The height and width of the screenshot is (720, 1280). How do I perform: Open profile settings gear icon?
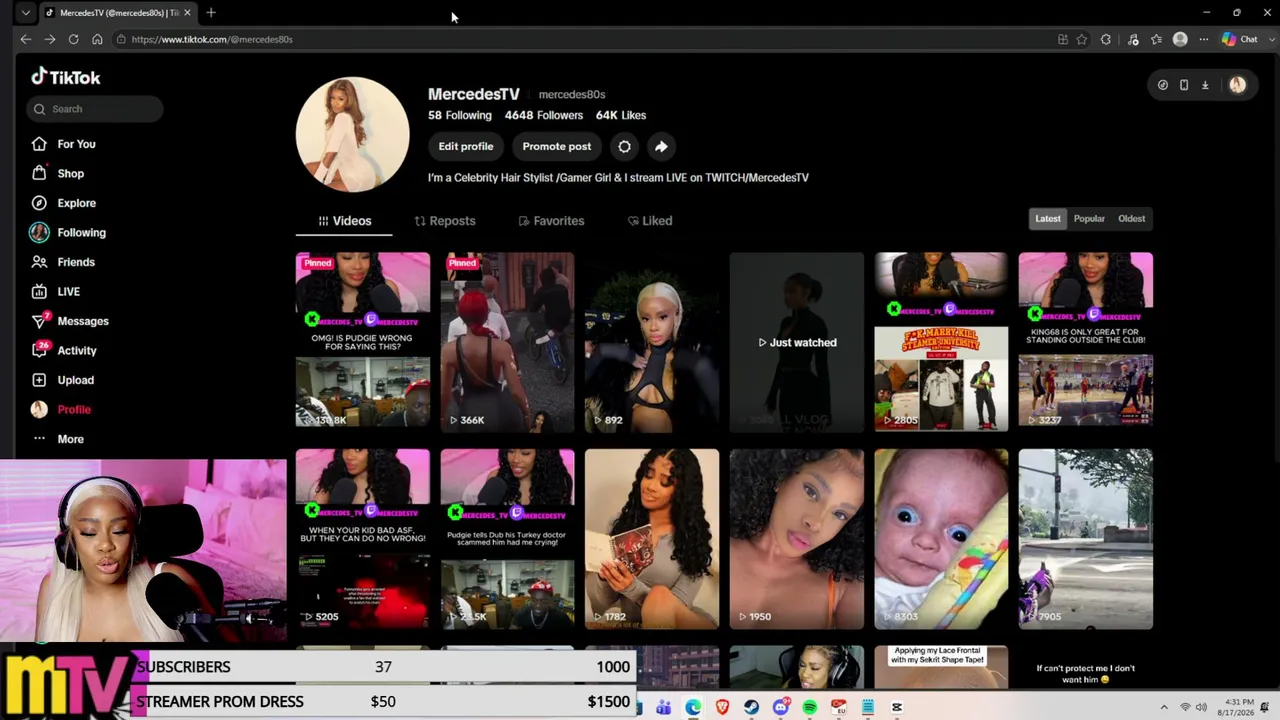coord(624,146)
